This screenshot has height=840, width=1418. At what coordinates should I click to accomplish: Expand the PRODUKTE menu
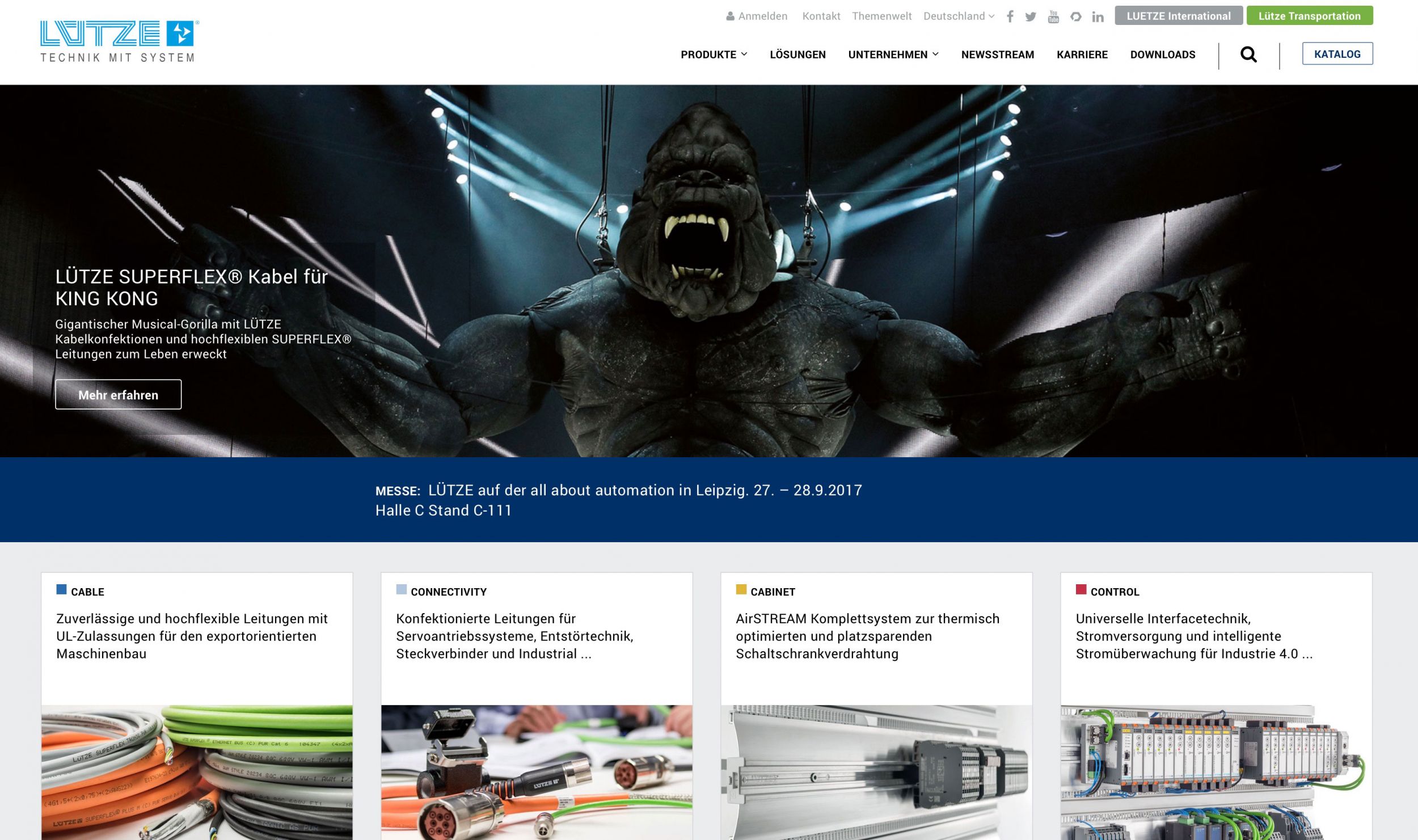[x=714, y=54]
